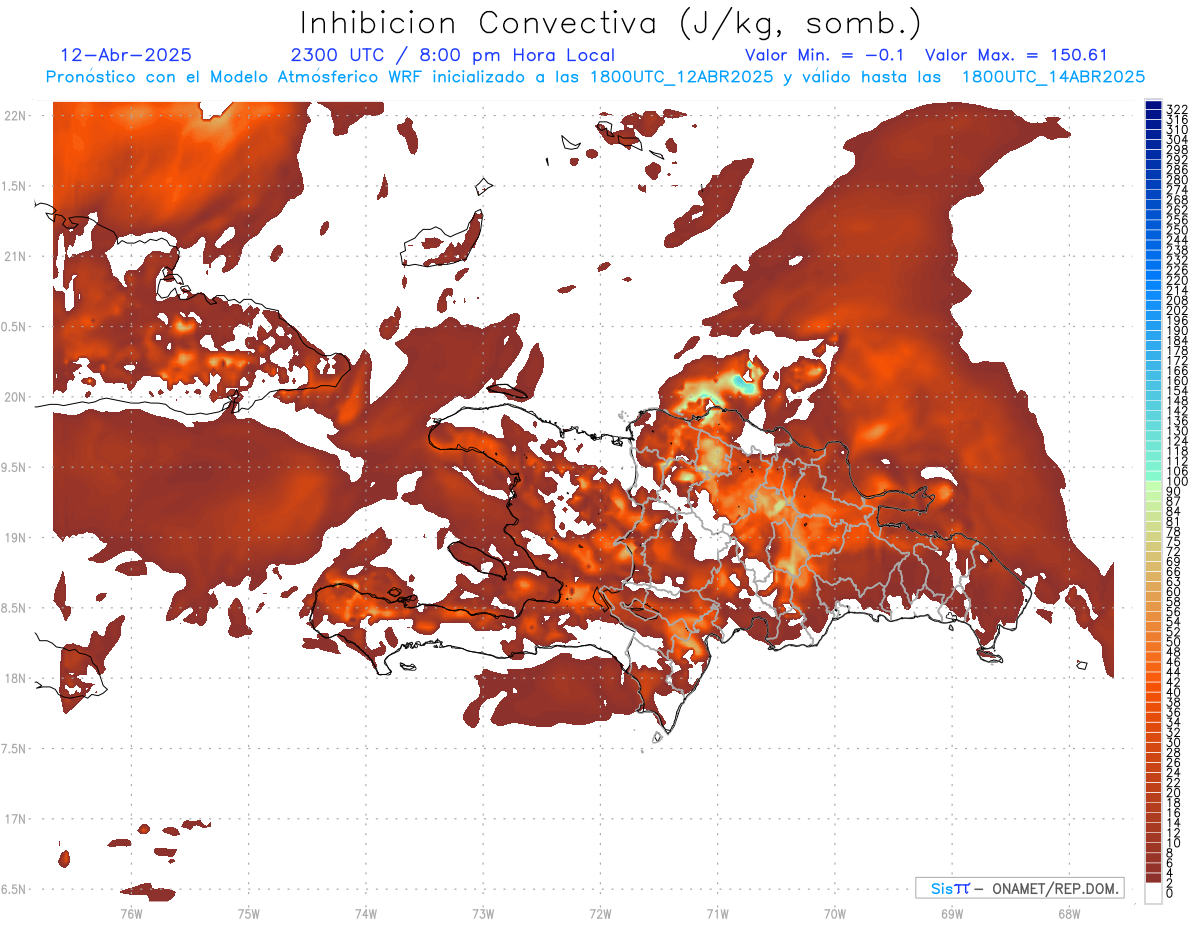
Task: Click longitude label '70W'
Action: coord(835,914)
